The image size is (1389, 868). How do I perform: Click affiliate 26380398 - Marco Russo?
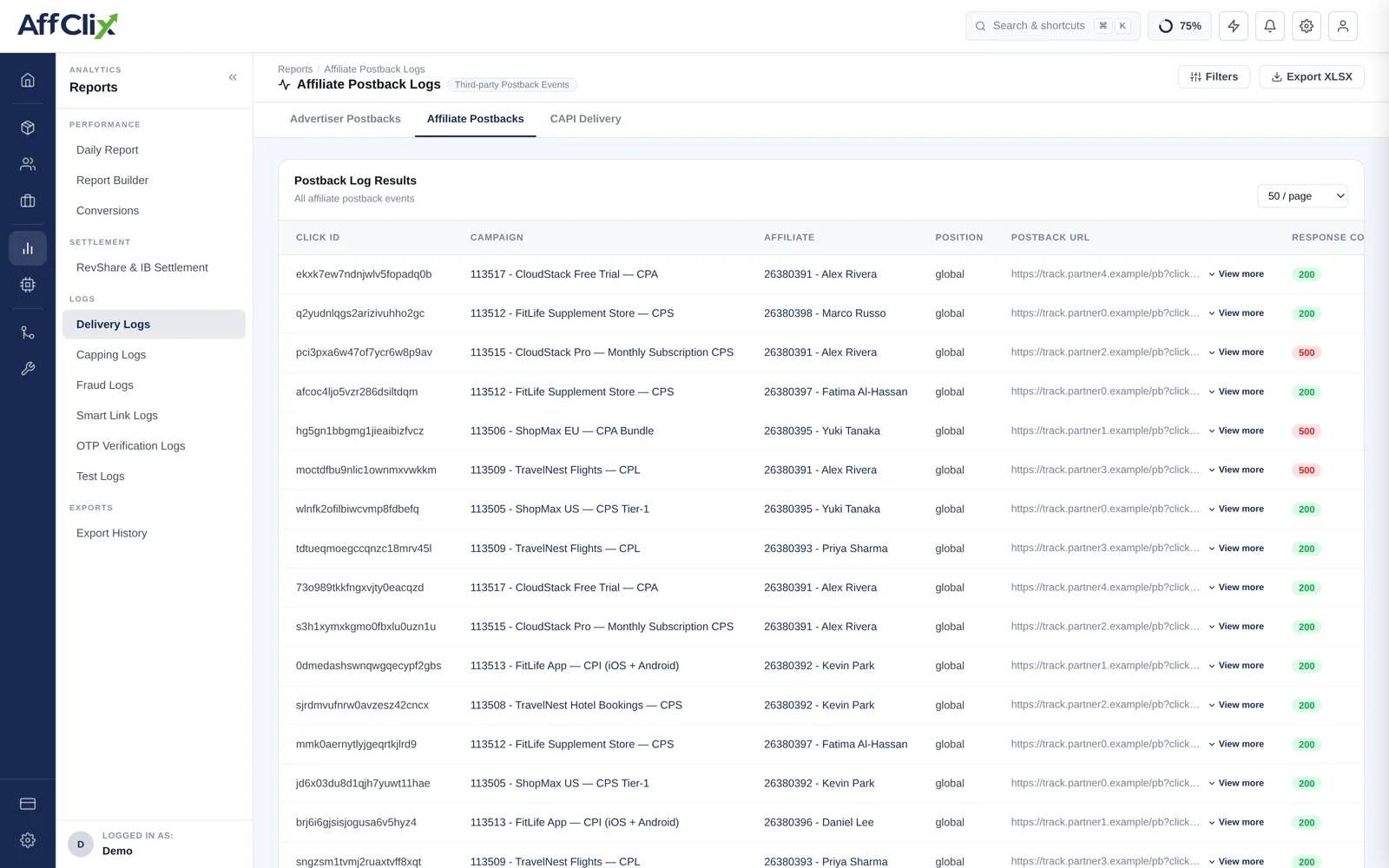(x=825, y=313)
